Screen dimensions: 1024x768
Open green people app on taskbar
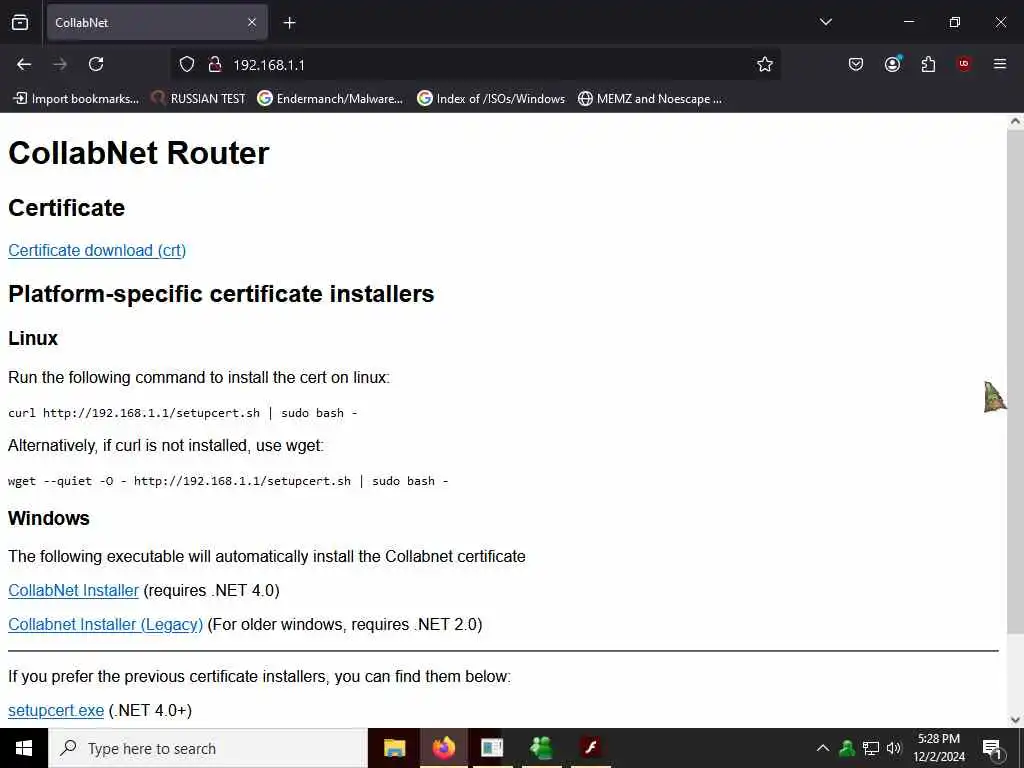click(541, 748)
